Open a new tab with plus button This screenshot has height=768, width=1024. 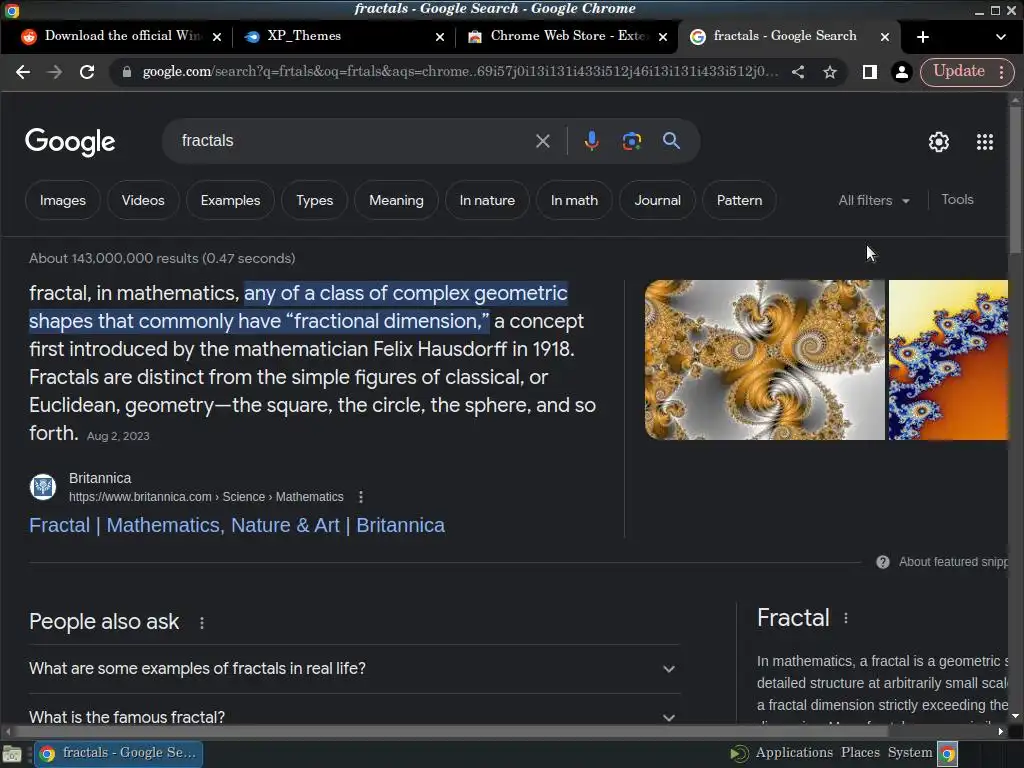point(923,37)
